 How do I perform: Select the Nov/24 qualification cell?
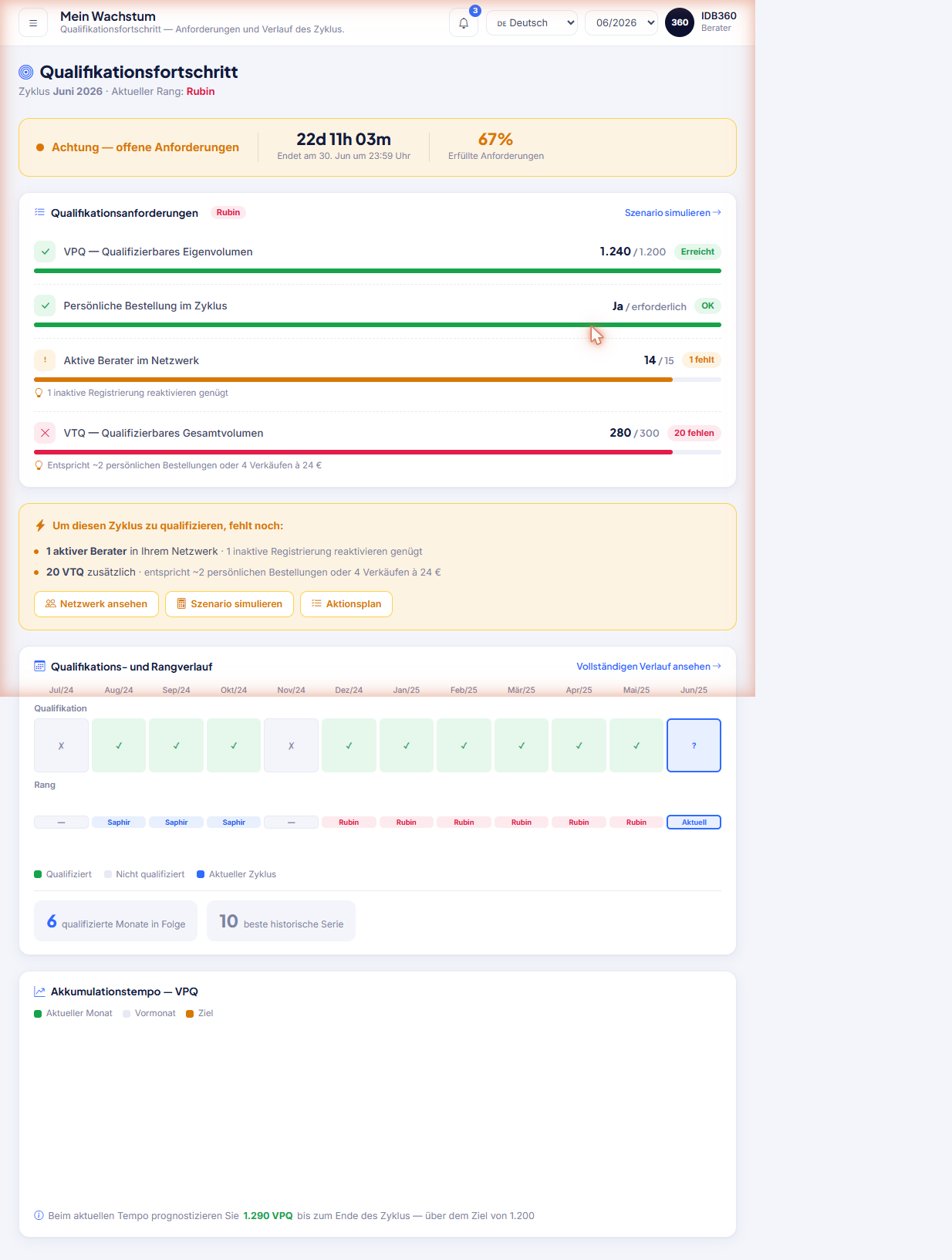[x=291, y=745]
